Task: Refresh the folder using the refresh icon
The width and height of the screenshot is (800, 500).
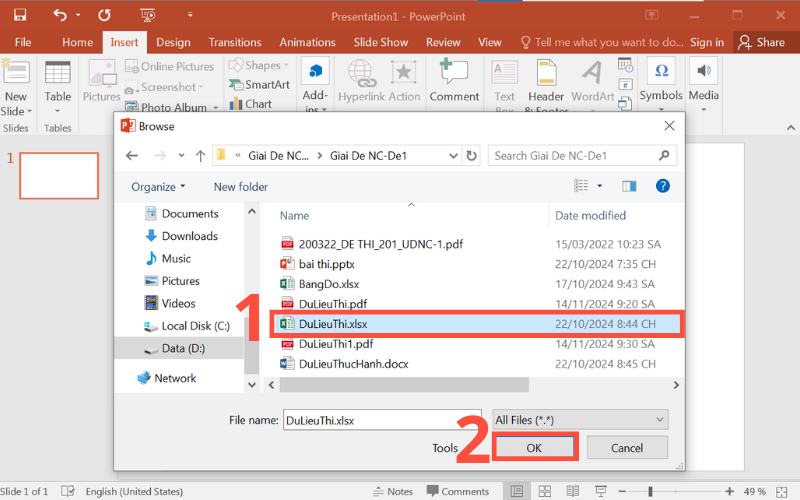Action: 472,155
